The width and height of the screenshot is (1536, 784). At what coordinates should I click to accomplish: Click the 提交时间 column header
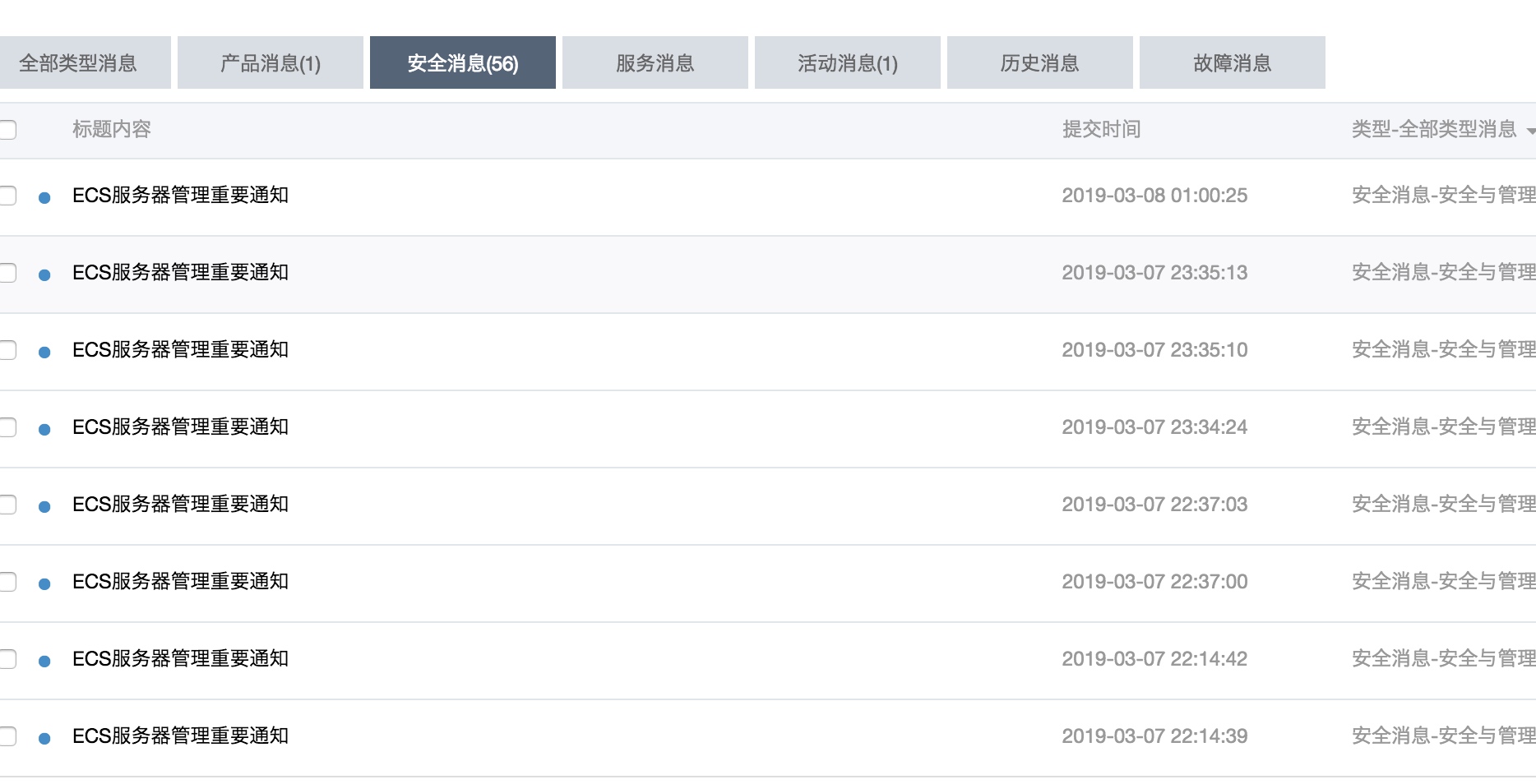1102,129
